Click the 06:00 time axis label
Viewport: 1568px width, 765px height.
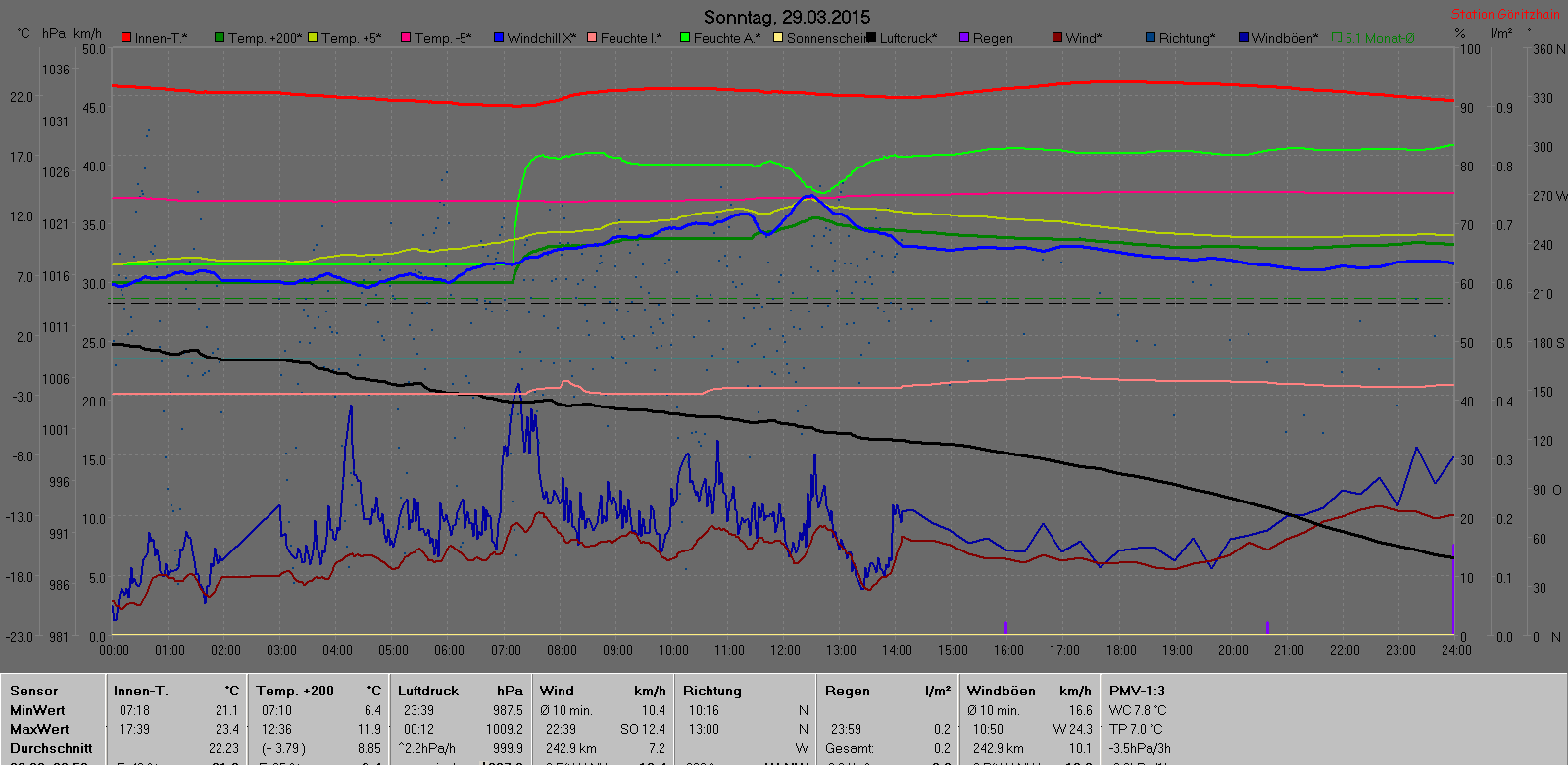point(449,650)
